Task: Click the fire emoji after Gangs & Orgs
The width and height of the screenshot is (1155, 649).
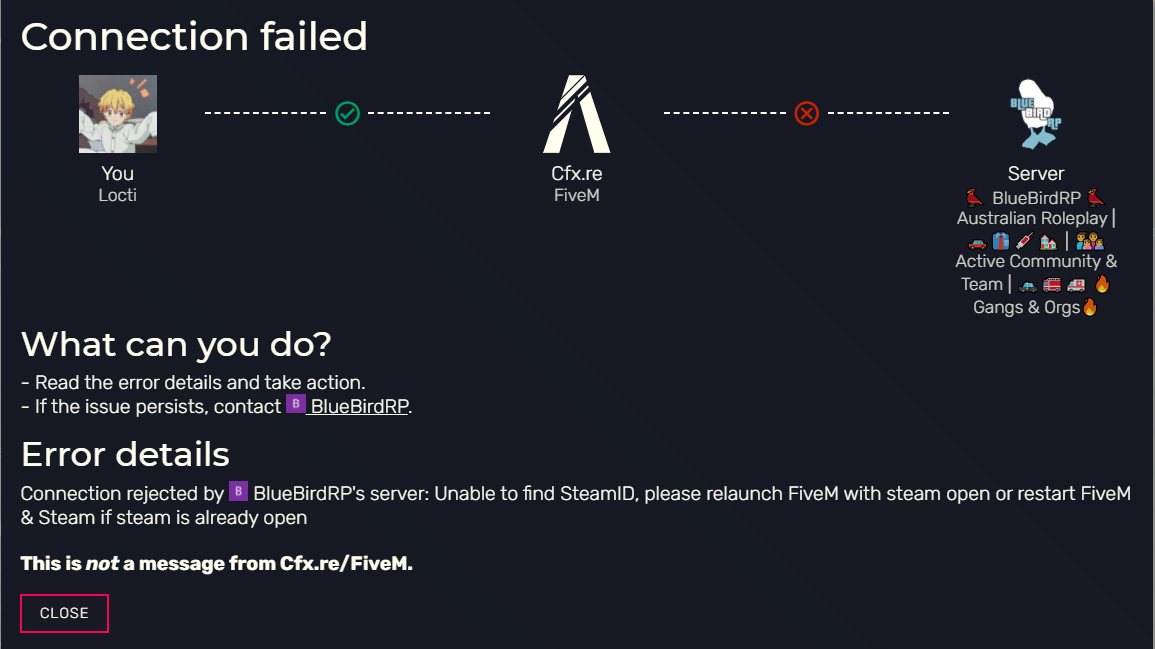Action: 1090,307
